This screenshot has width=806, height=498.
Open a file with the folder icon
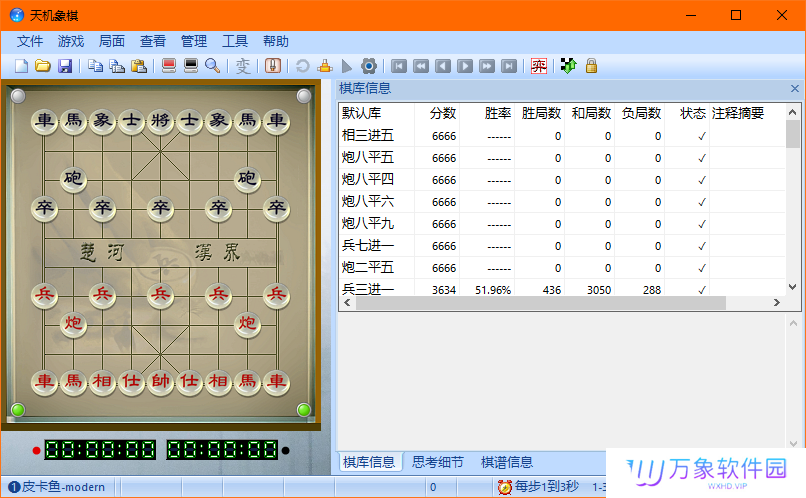pos(43,66)
